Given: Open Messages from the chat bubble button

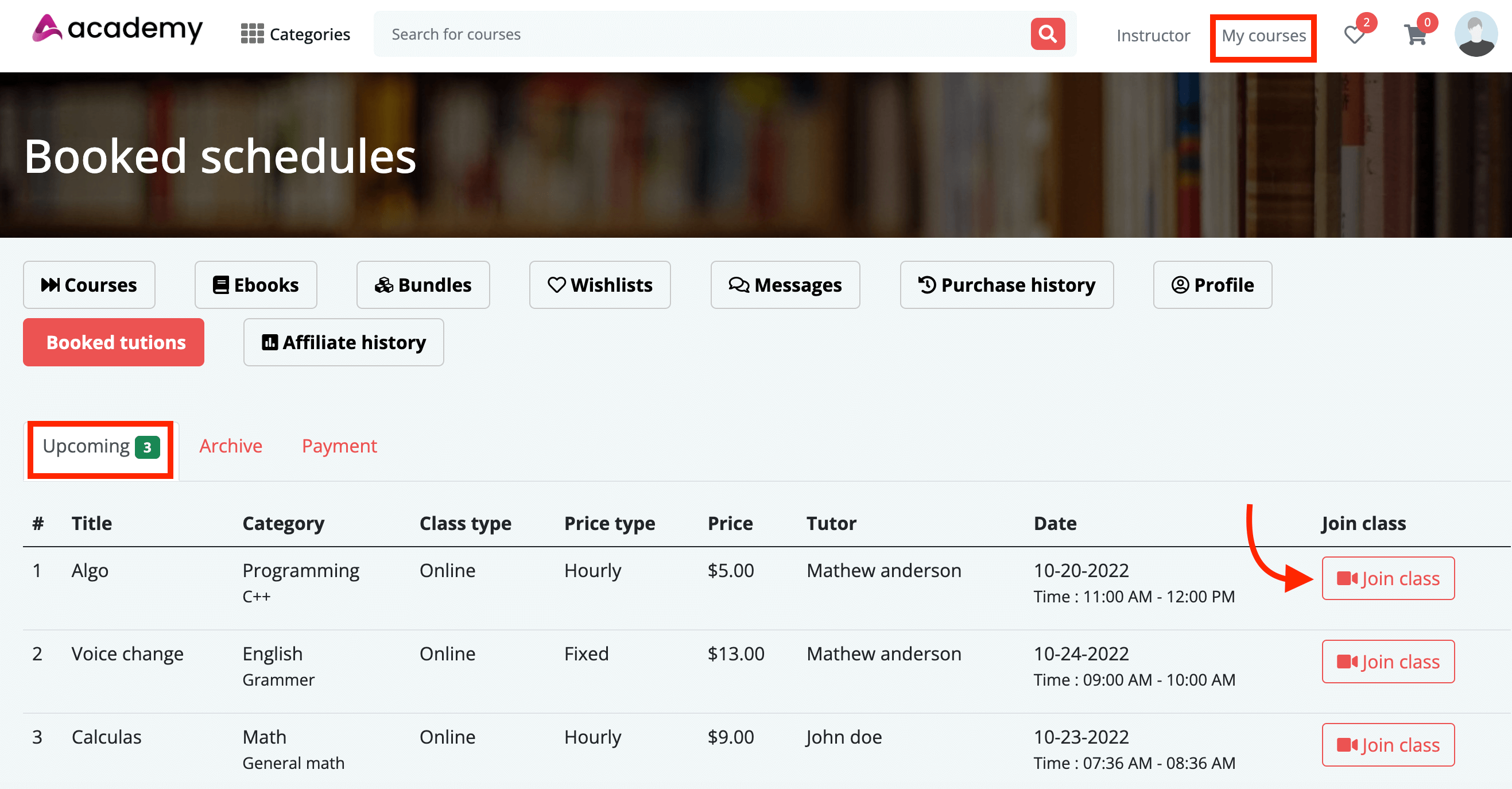Looking at the screenshot, I should (785, 285).
